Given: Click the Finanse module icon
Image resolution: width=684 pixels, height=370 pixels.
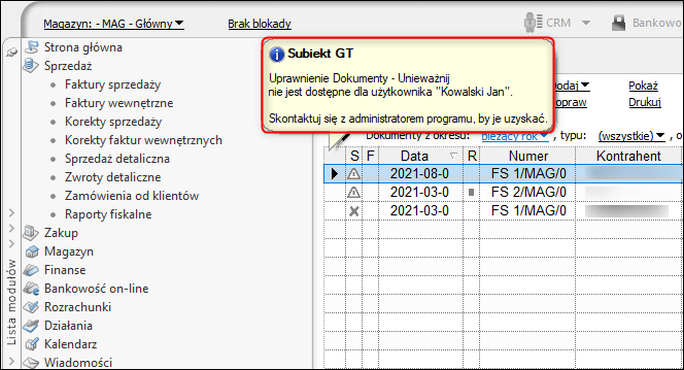Looking at the screenshot, I should (31, 270).
